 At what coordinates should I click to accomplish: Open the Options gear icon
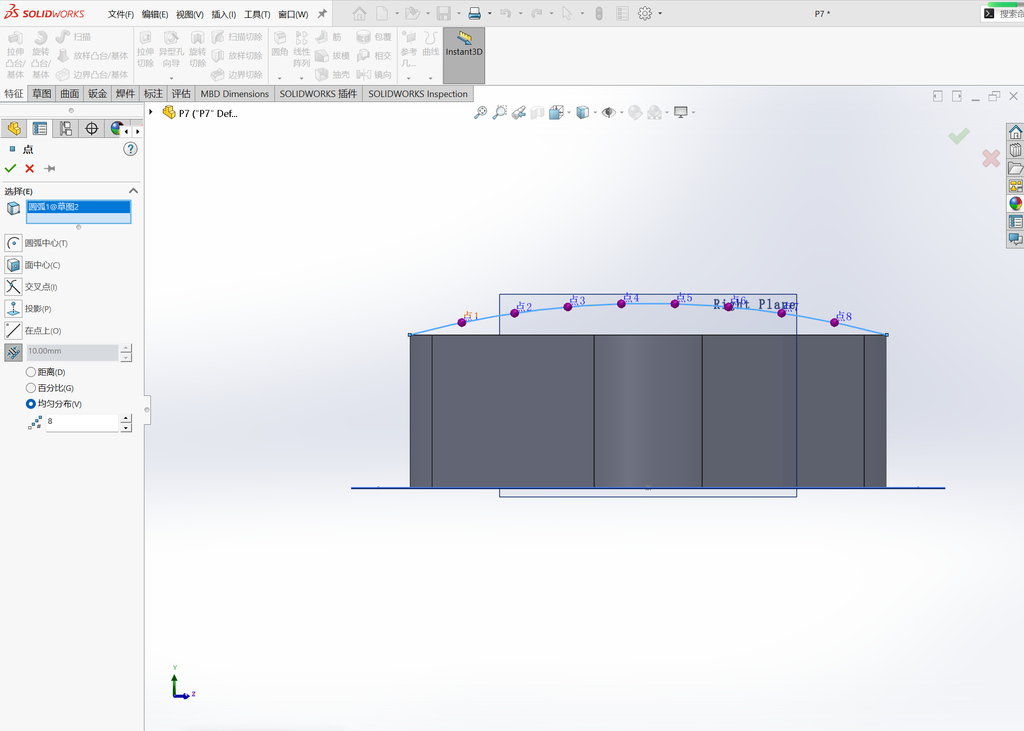click(x=645, y=13)
